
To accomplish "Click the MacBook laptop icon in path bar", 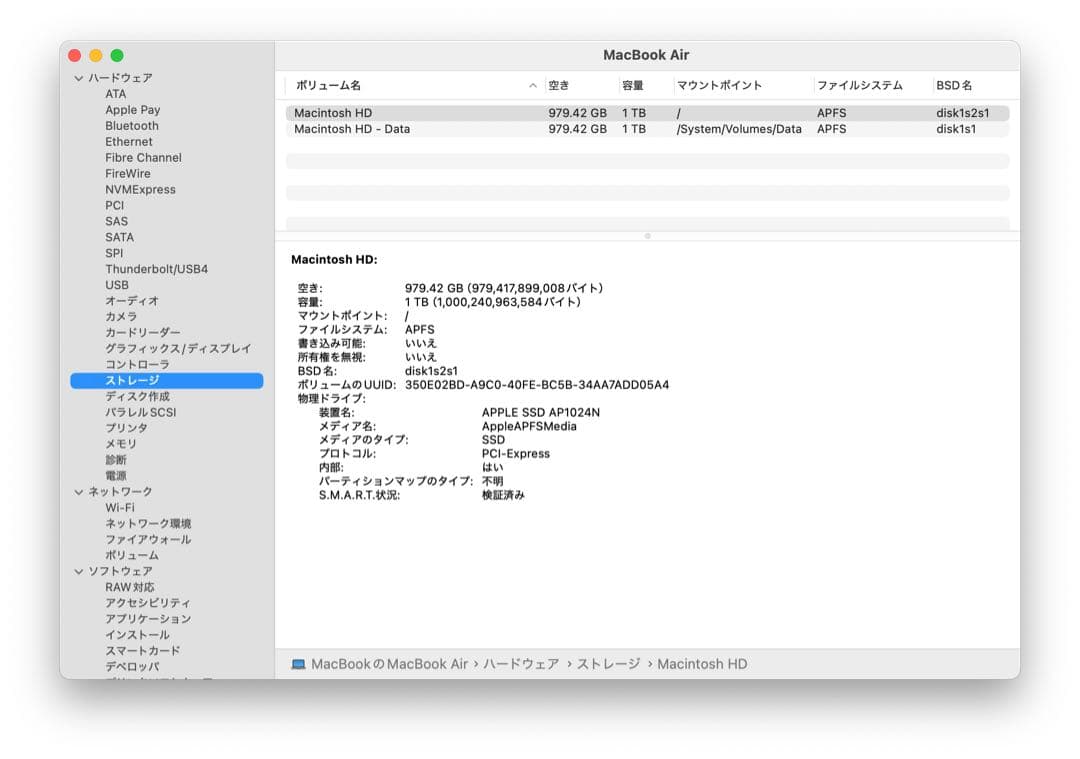I will tap(298, 665).
